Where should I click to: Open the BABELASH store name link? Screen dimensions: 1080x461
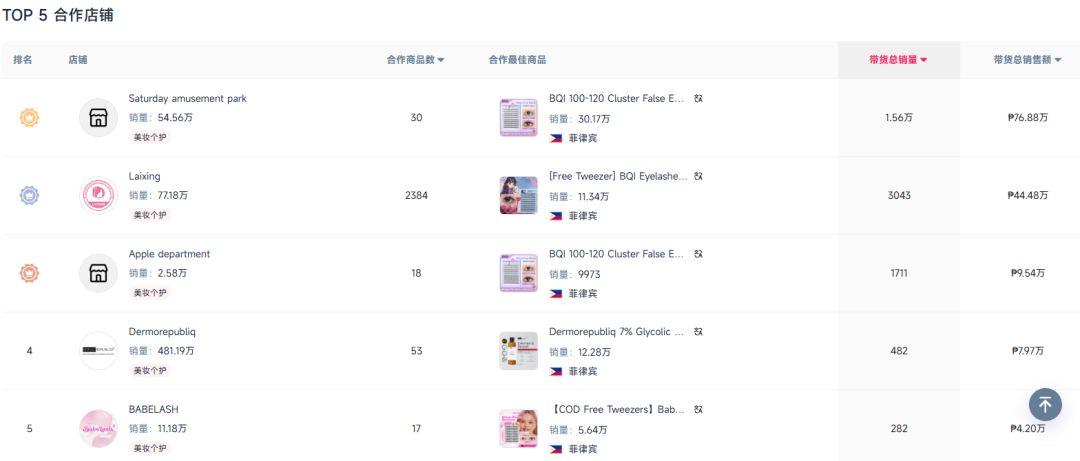154,409
